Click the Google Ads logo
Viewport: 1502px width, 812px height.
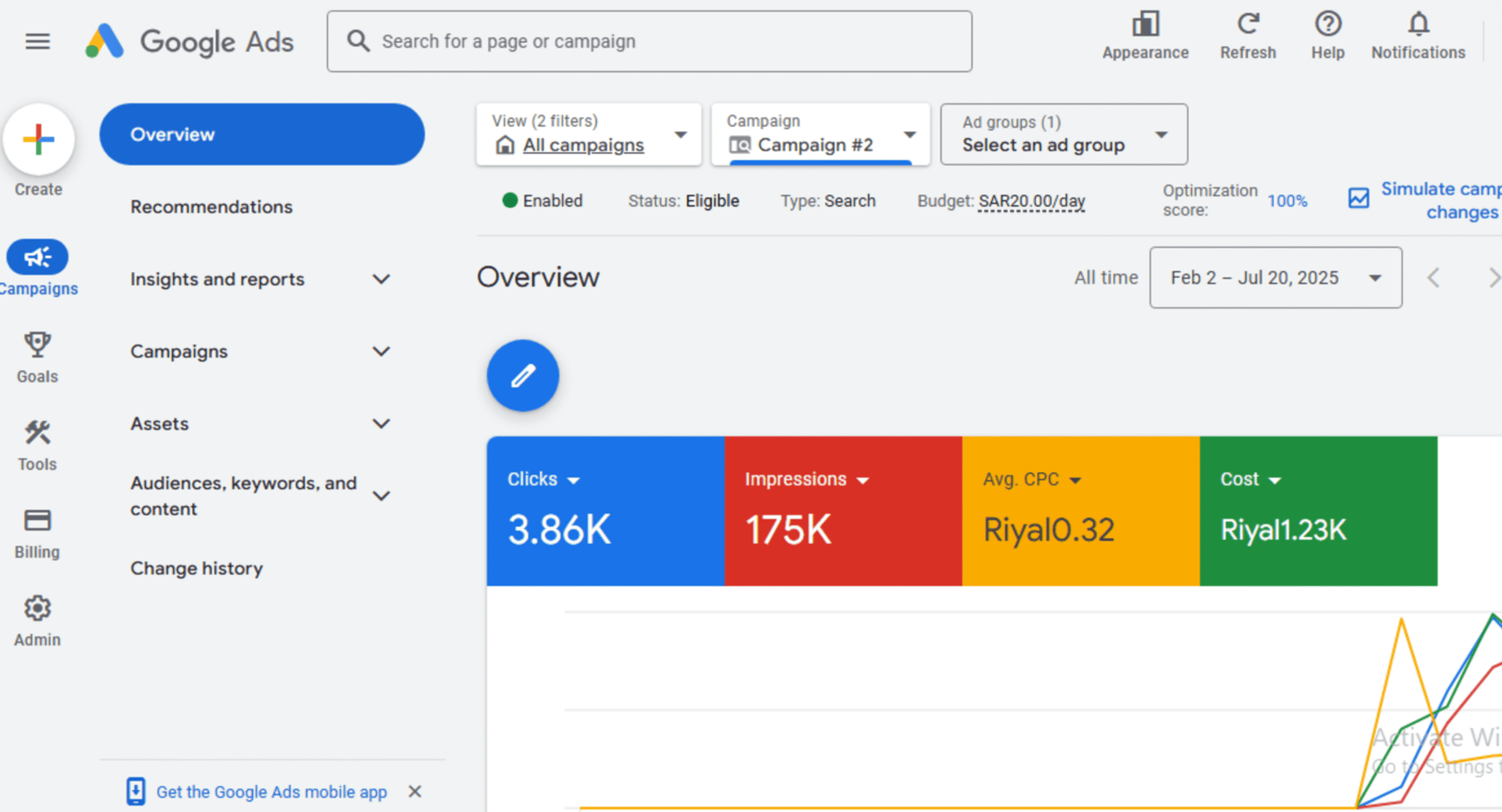tap(189, 42)
